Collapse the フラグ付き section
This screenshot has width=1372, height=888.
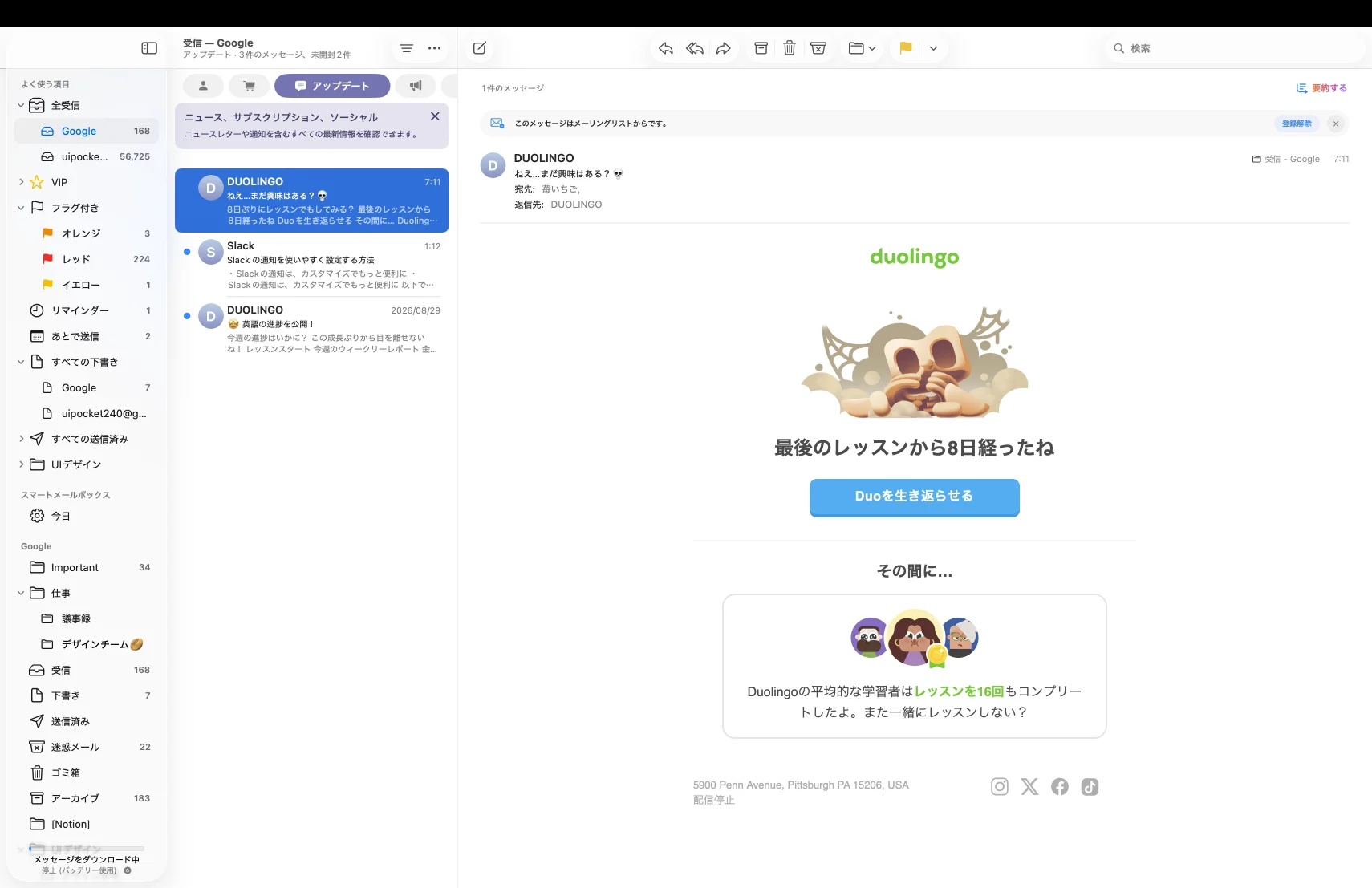[x=21, y=208]
